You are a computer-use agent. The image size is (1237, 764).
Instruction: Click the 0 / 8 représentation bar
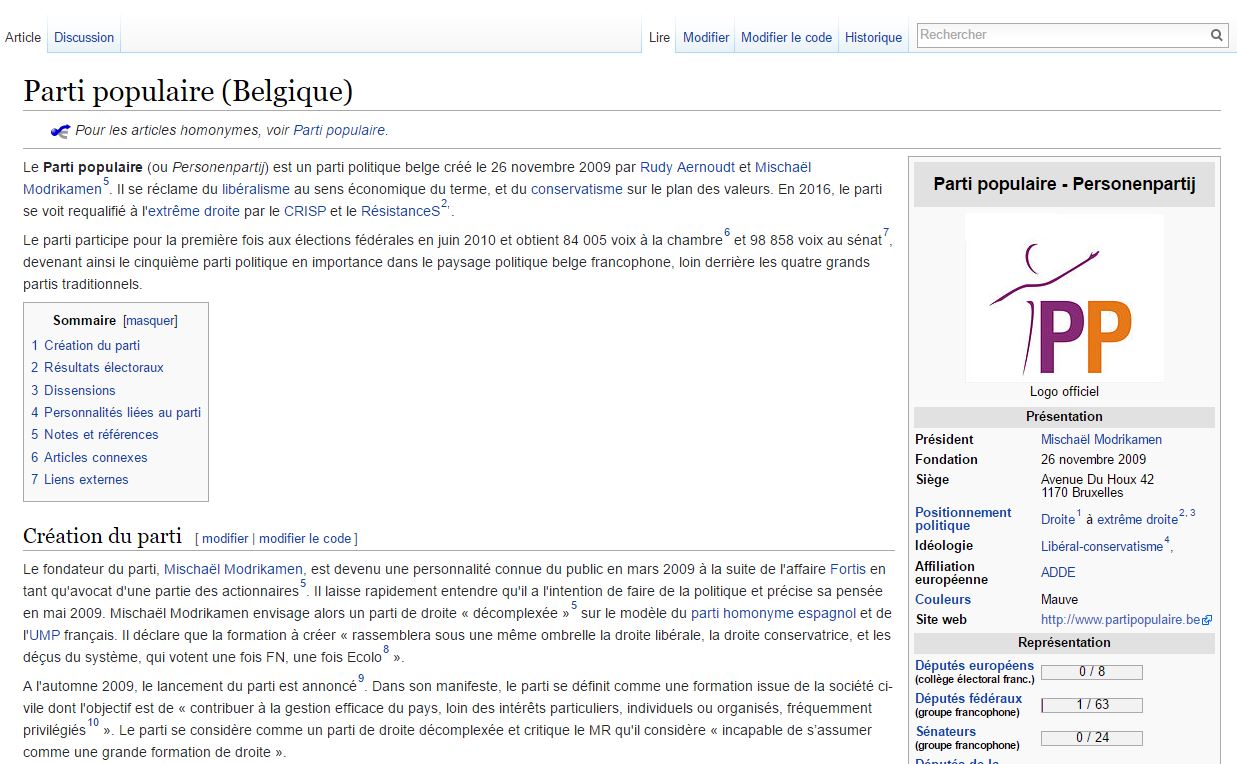click(x=1091, y=672)
